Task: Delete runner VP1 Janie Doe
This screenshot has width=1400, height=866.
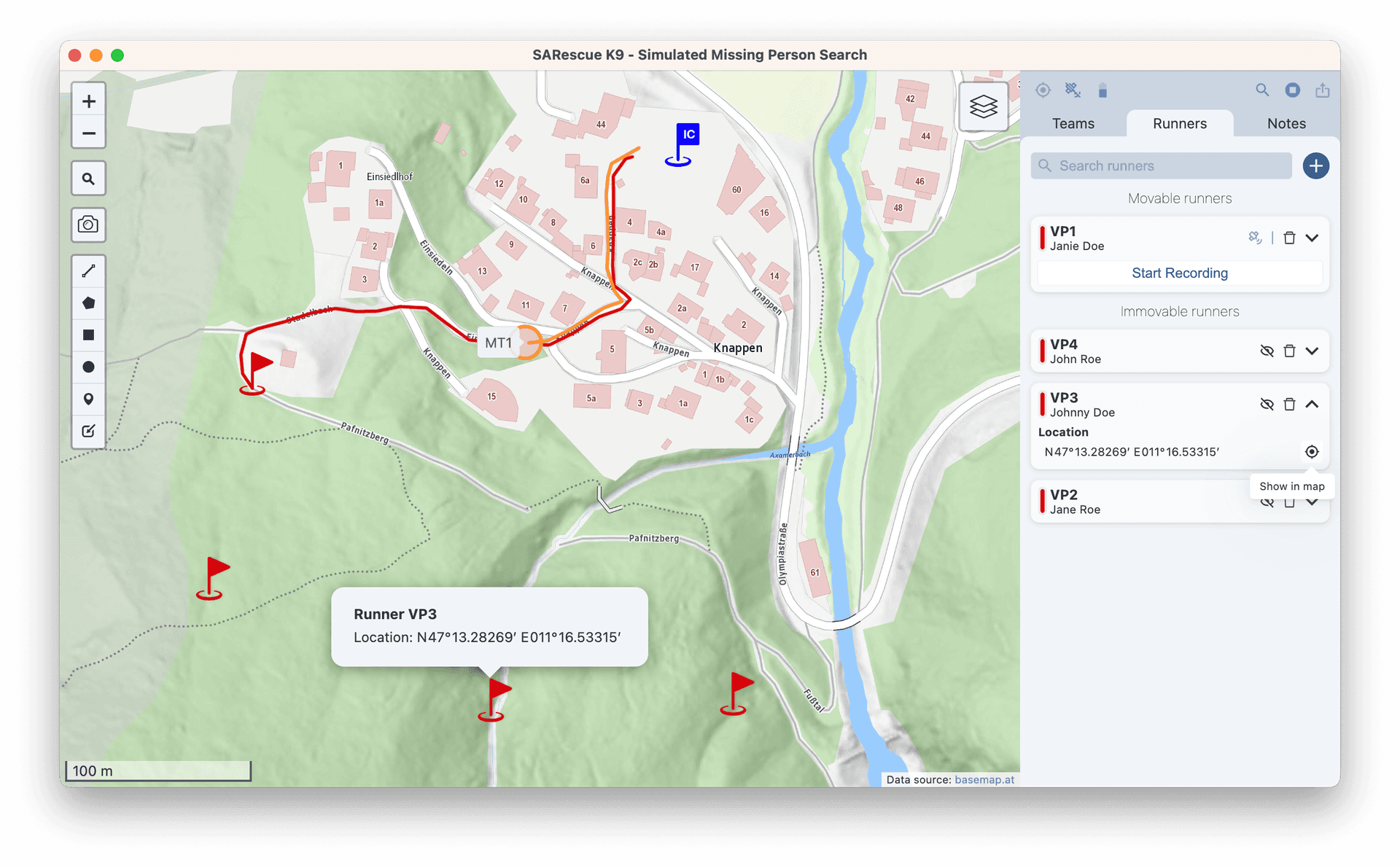Action: pyautogui.click(x=1289, y=238)
